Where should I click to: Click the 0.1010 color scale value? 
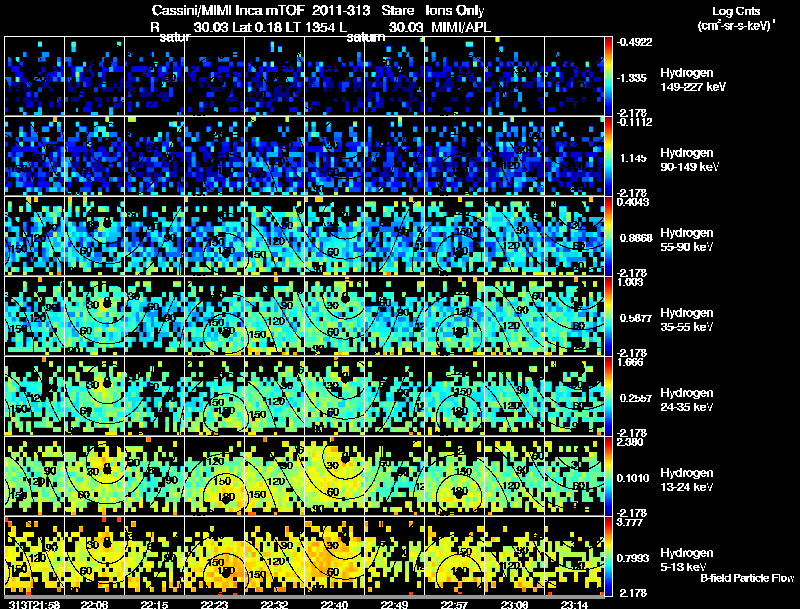[x=633, y=478]
